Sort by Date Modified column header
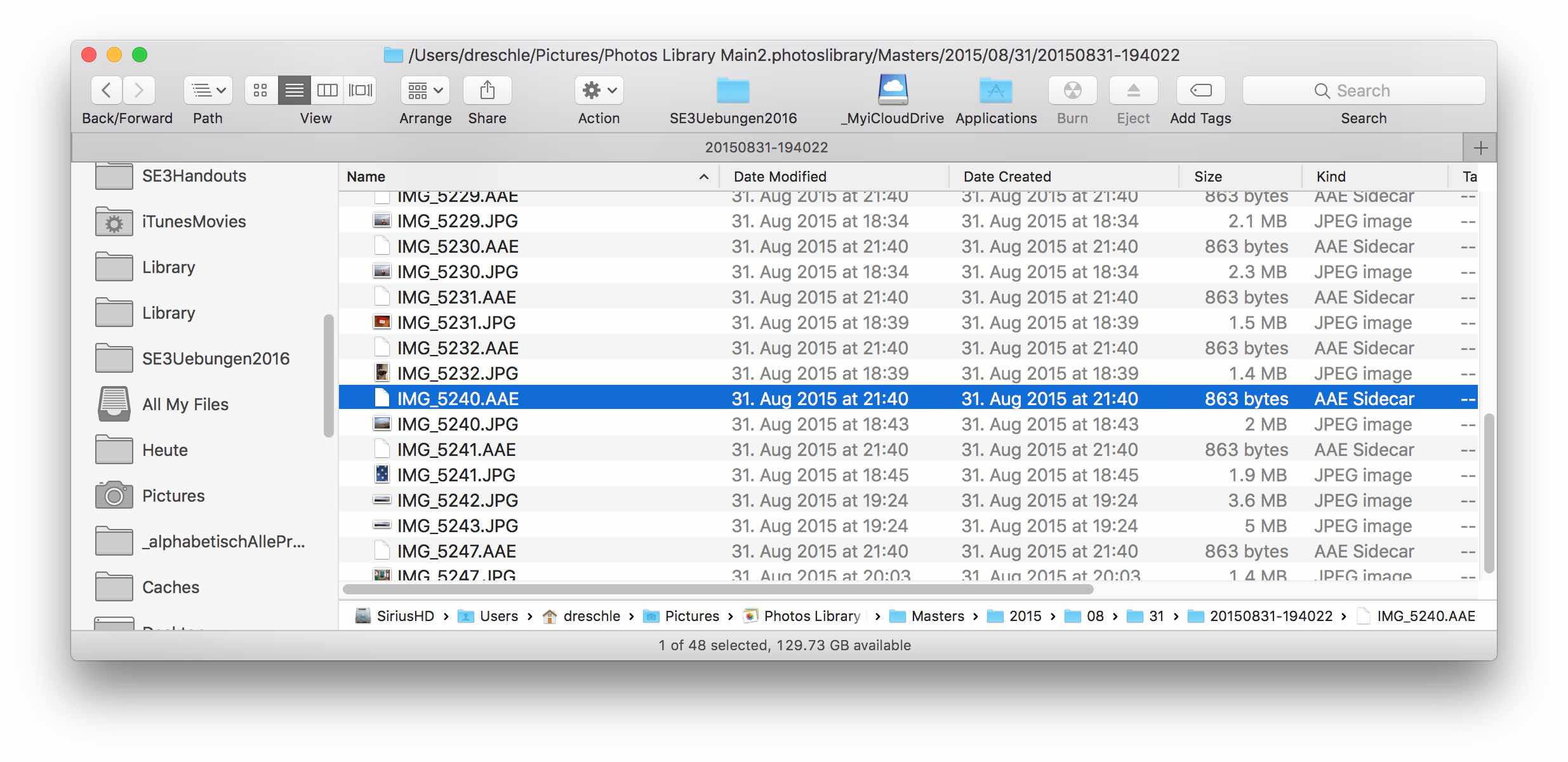The height and width of the screenshot is (762, 1568). click(780, 177)
